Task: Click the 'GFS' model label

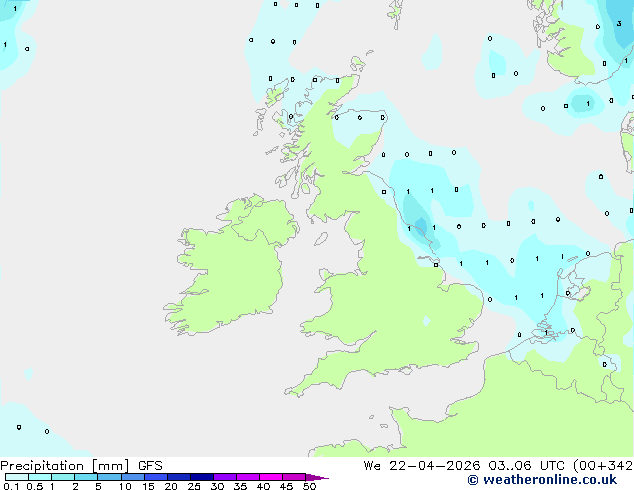Action: [x=150, y=466]
